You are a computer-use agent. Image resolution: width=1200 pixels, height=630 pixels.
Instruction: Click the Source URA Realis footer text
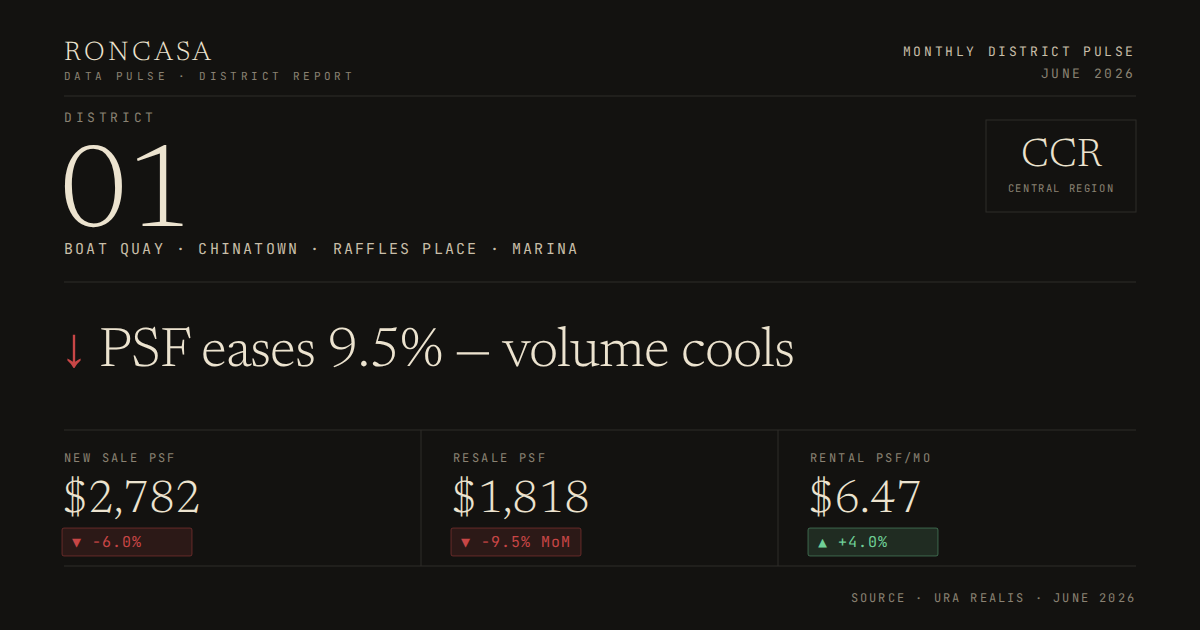point(993,598)
